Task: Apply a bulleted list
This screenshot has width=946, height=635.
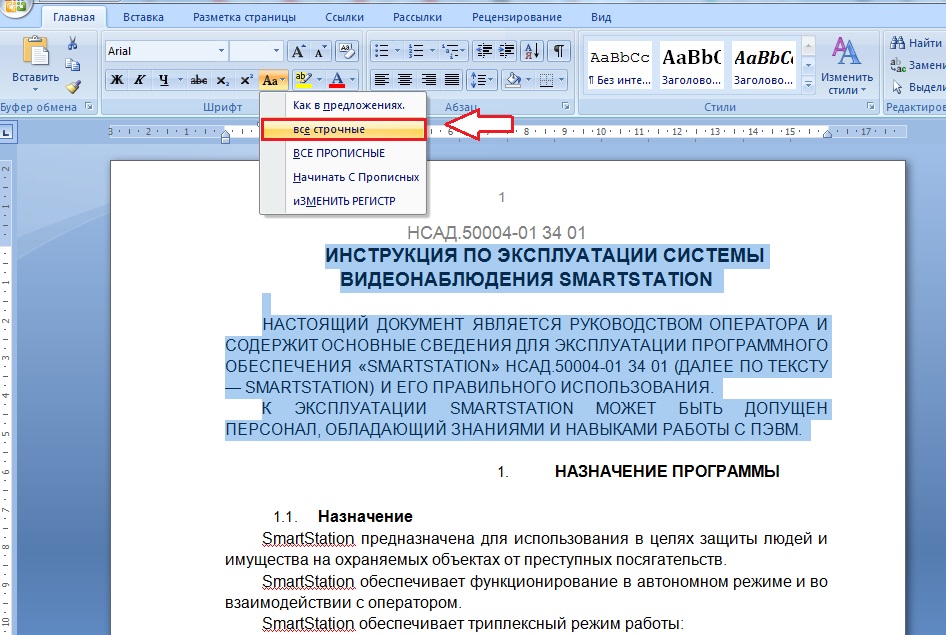Action: coord(381,51)
